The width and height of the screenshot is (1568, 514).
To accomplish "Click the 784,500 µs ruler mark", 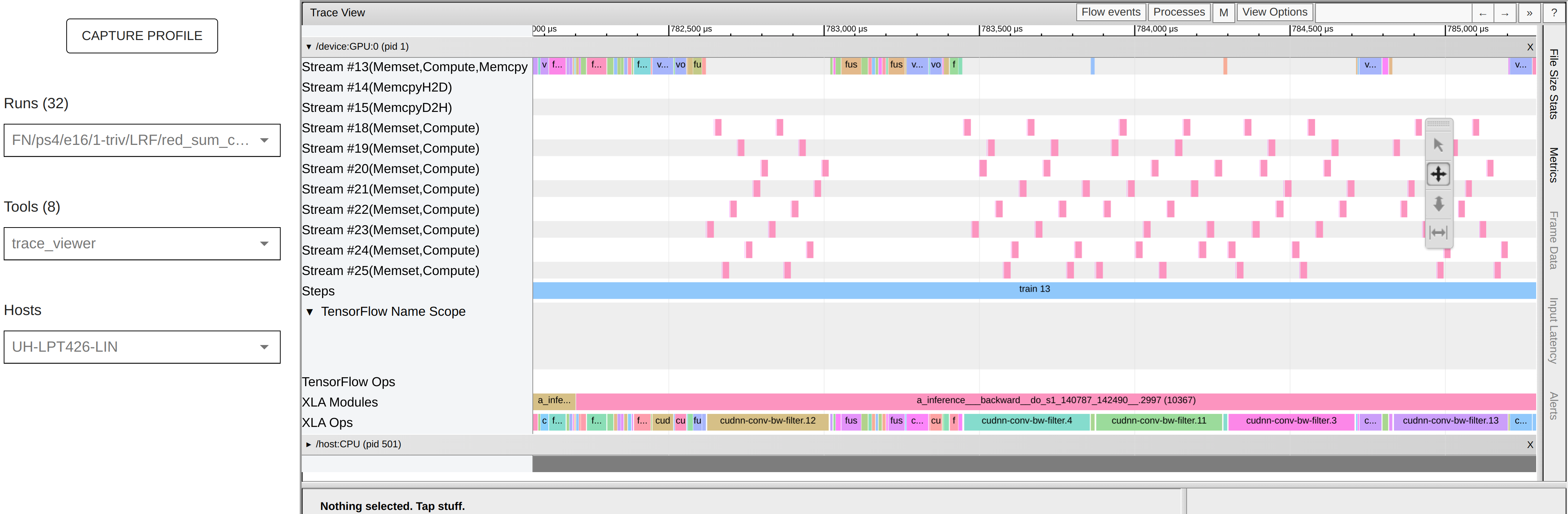I will [1312, 29].
